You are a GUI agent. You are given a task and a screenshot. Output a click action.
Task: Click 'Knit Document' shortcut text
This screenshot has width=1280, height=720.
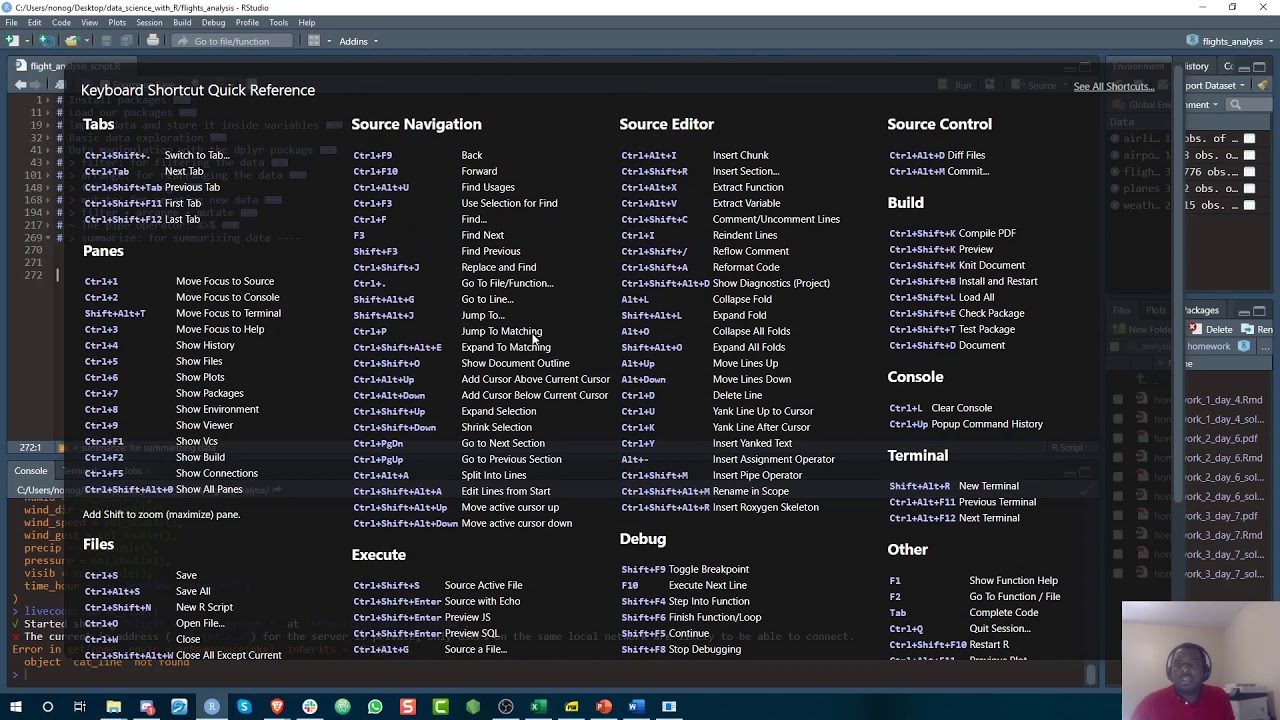[x=991, y=265]
